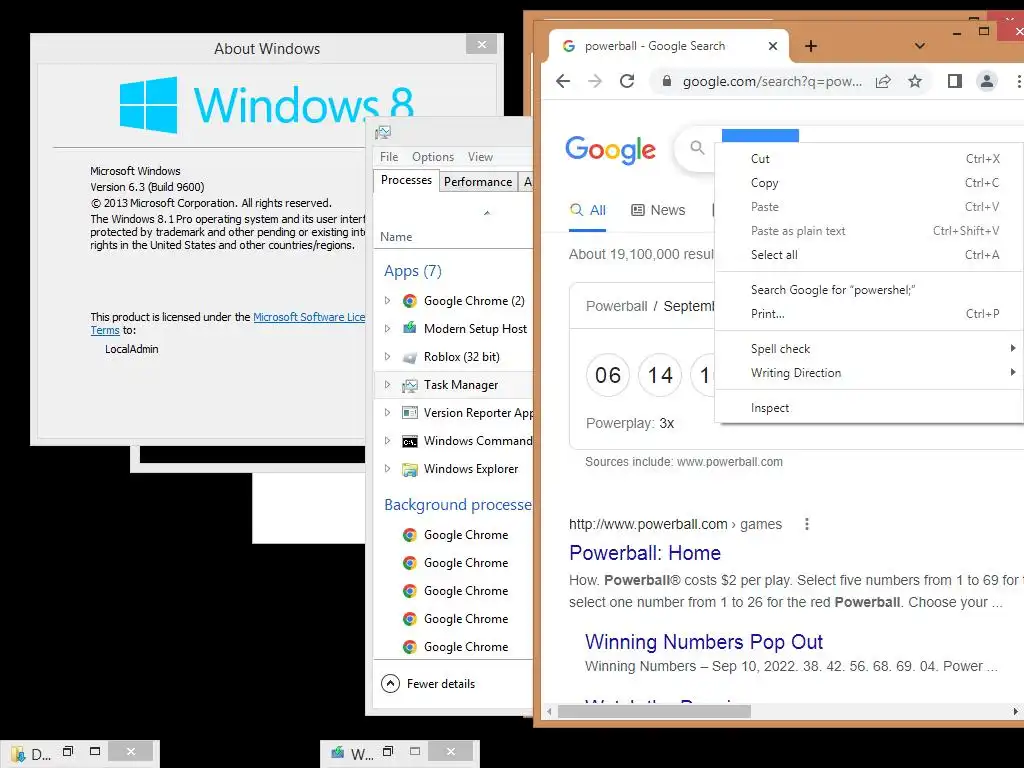
Task: Open Task Manager View menu
Action: click(480, 157)
